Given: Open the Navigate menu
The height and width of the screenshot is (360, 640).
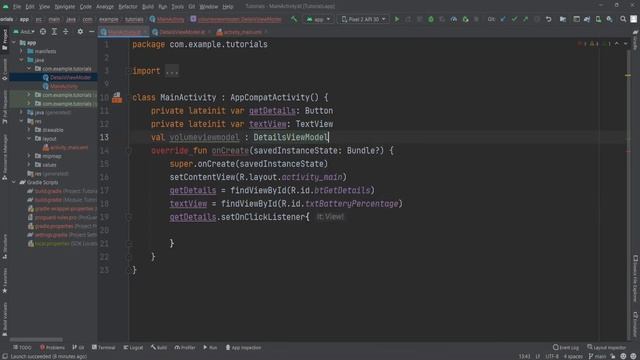Looking at the screenshot, I should tap(64, 7).
